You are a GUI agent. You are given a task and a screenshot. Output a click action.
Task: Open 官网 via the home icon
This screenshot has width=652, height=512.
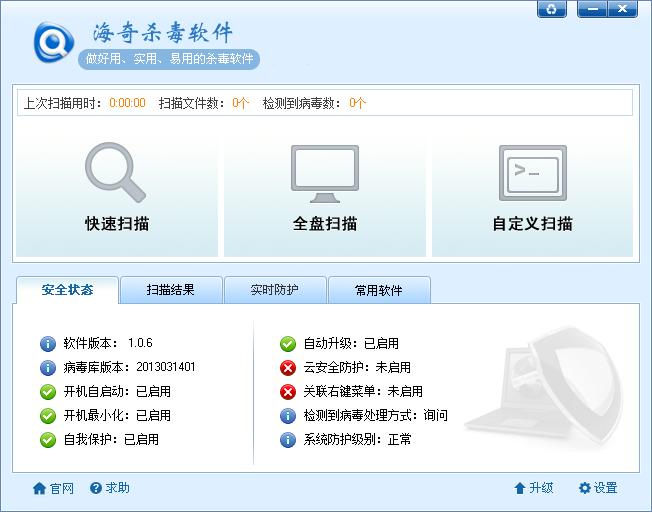(x=40, y=488)
